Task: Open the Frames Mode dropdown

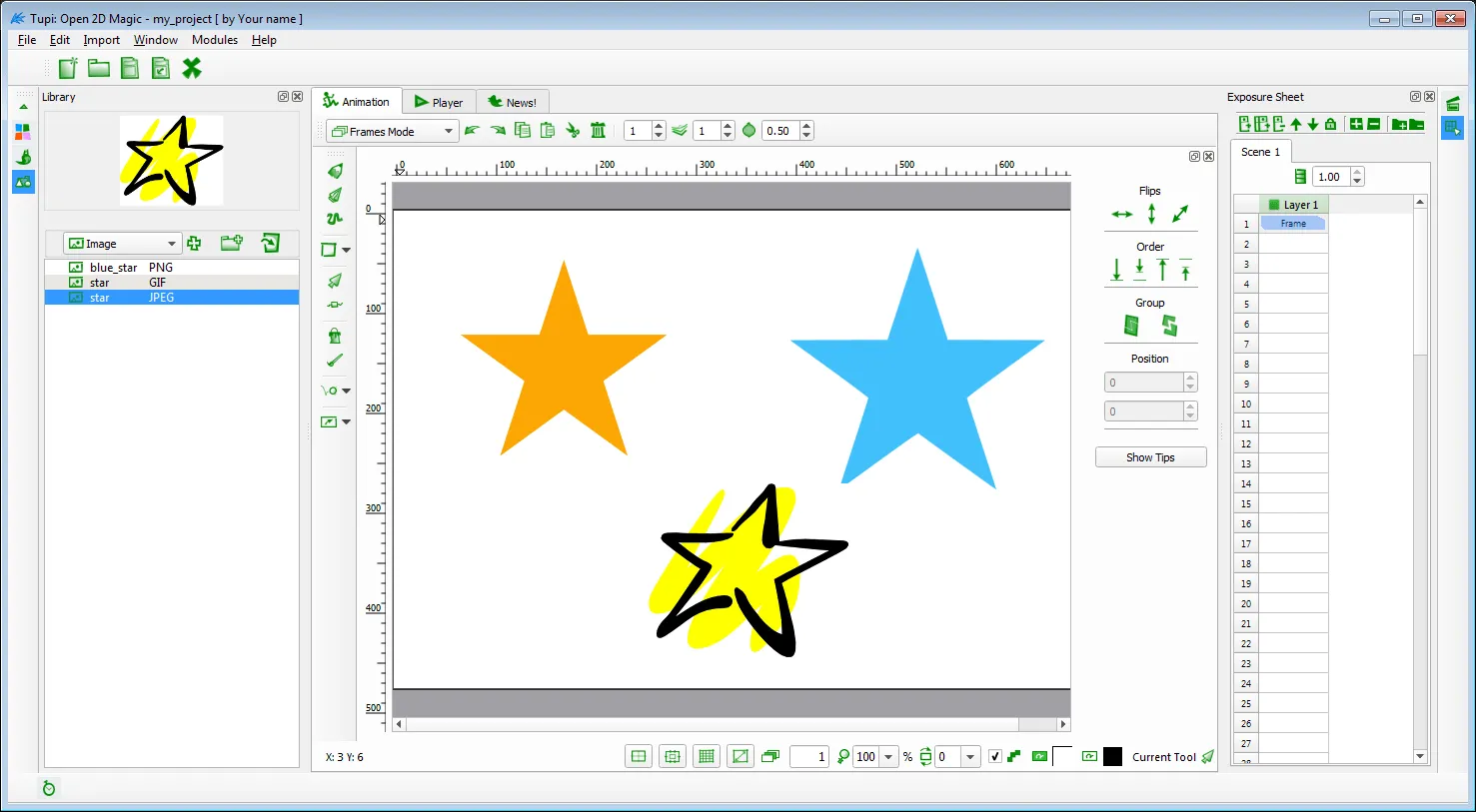Action: click(392, 132)
